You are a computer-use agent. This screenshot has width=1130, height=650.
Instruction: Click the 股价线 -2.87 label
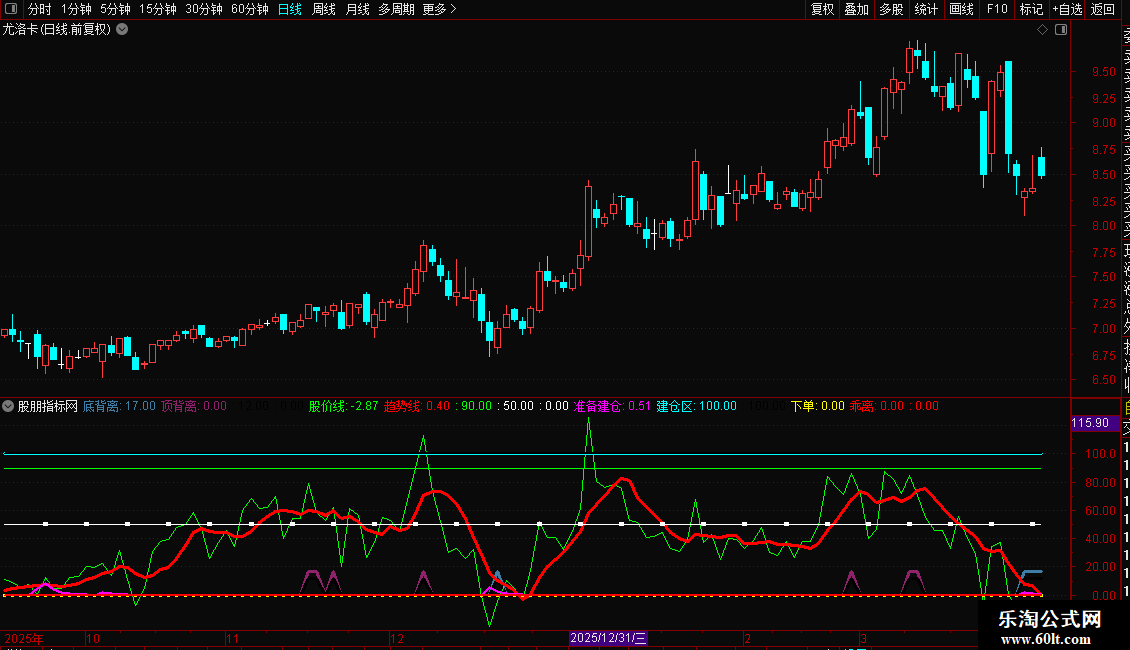pyautogui.click(x=343, y=406)
